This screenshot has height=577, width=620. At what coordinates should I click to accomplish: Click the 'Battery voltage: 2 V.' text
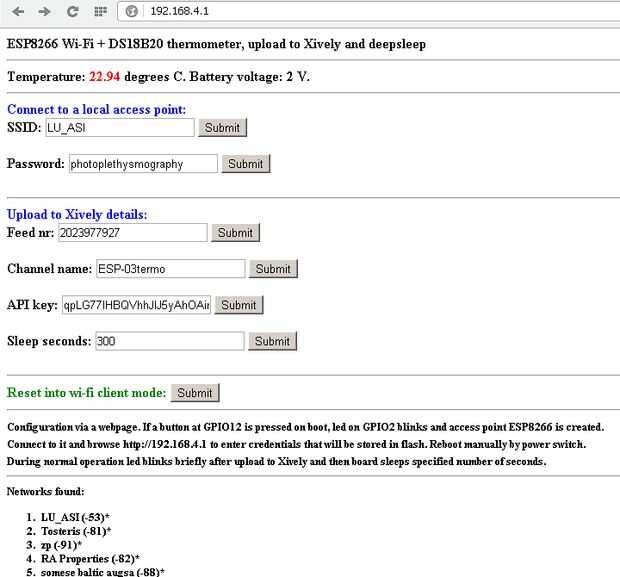pos(250,76)
